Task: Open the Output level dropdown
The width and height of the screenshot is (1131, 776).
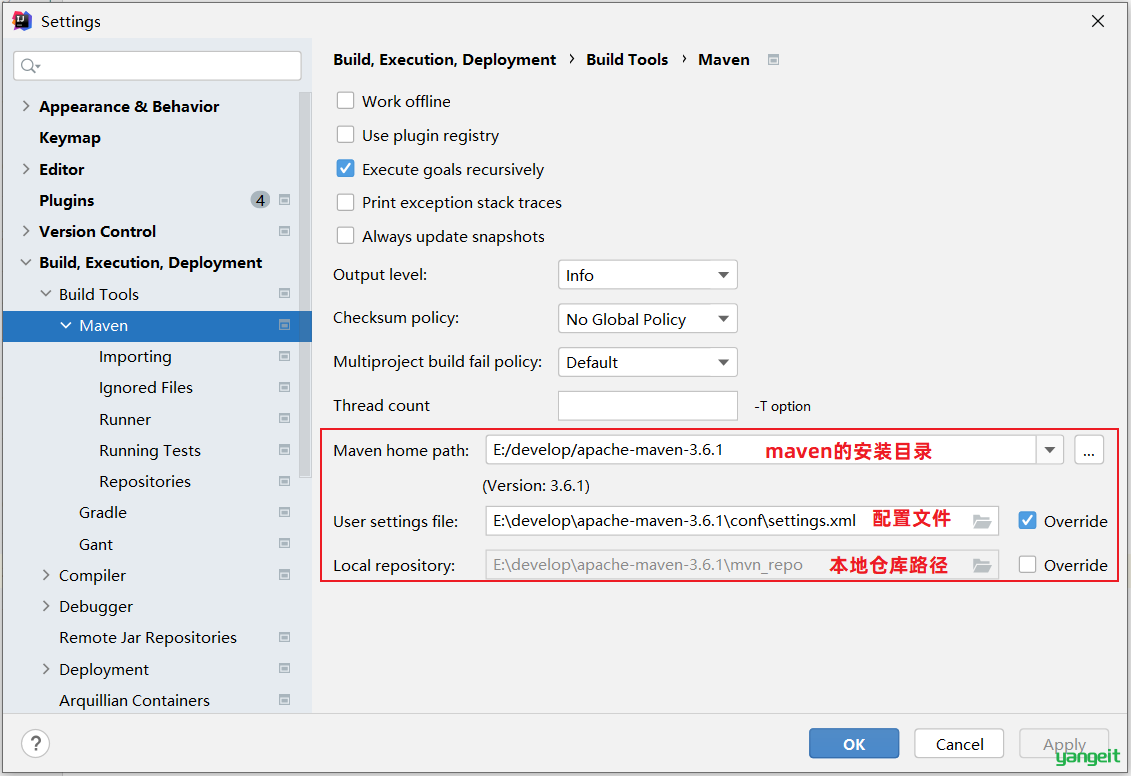Action: click(x=648, y=275)
